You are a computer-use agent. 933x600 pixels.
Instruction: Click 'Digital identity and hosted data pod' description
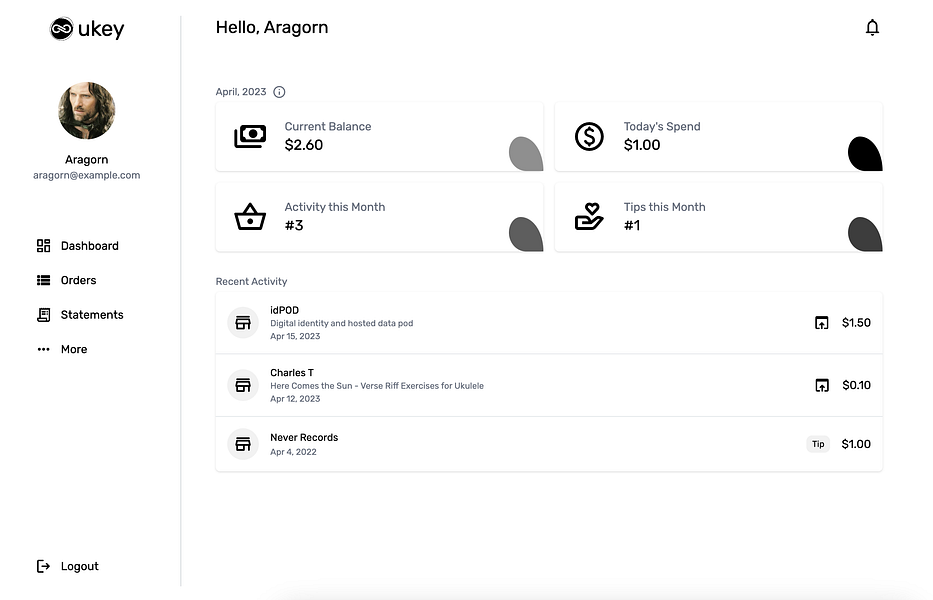pos(342,323)
